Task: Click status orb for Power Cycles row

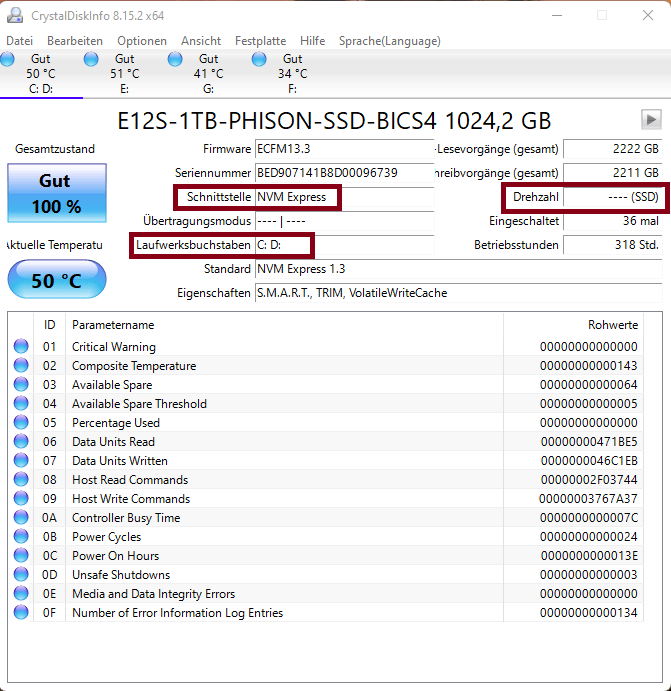Action: coord(21,536)
